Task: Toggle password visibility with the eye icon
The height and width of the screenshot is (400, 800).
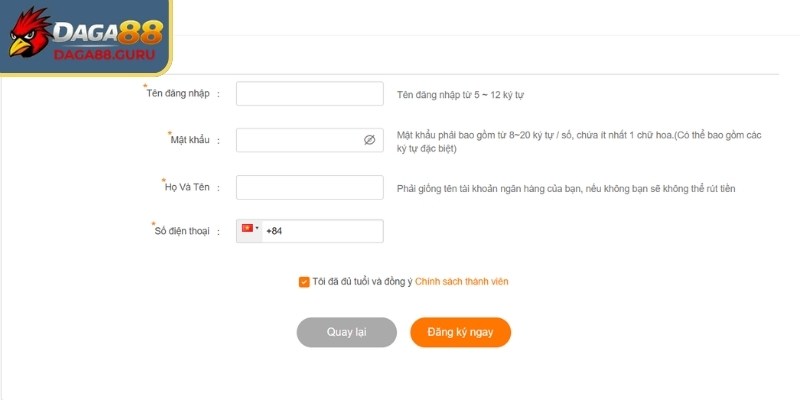Action: tap(369, 140)
